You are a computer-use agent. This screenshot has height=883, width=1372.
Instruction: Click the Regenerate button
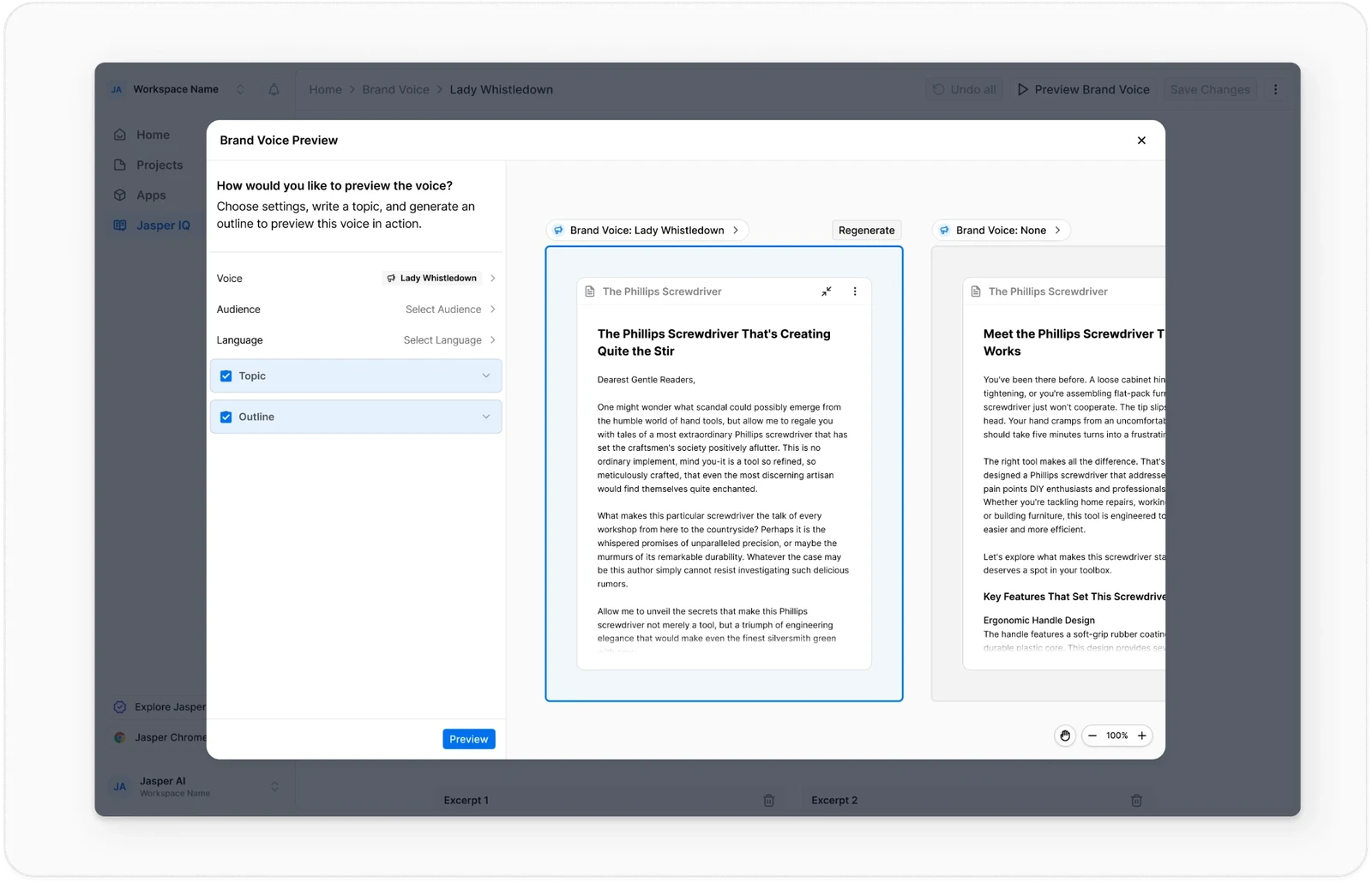(x=866, y=231)
